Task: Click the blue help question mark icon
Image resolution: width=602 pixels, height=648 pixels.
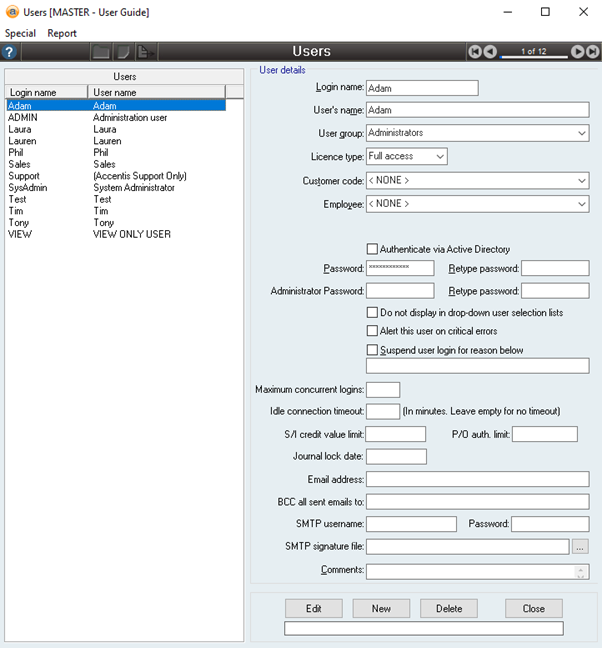Action: pyautogui.click(x=10, y=51)
